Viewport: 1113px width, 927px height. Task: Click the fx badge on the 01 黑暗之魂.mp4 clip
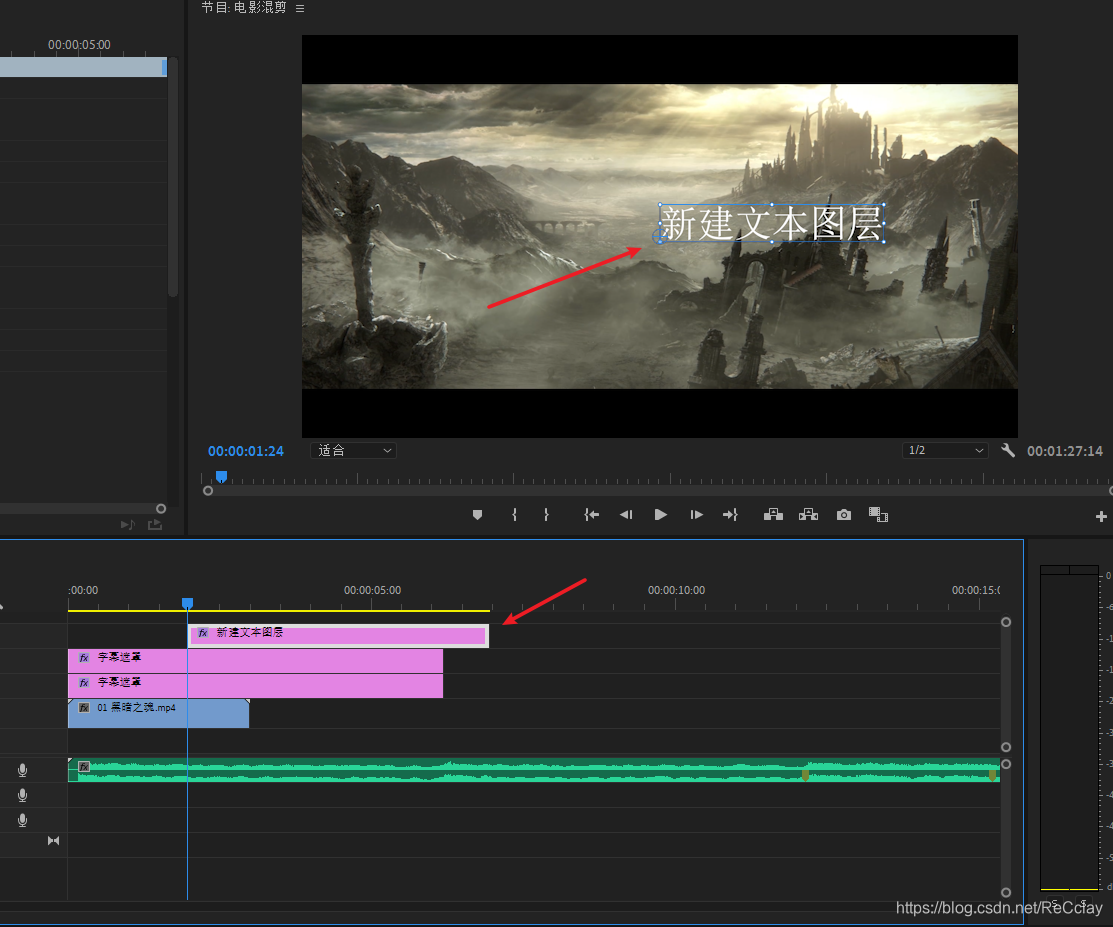pos(84,708)
